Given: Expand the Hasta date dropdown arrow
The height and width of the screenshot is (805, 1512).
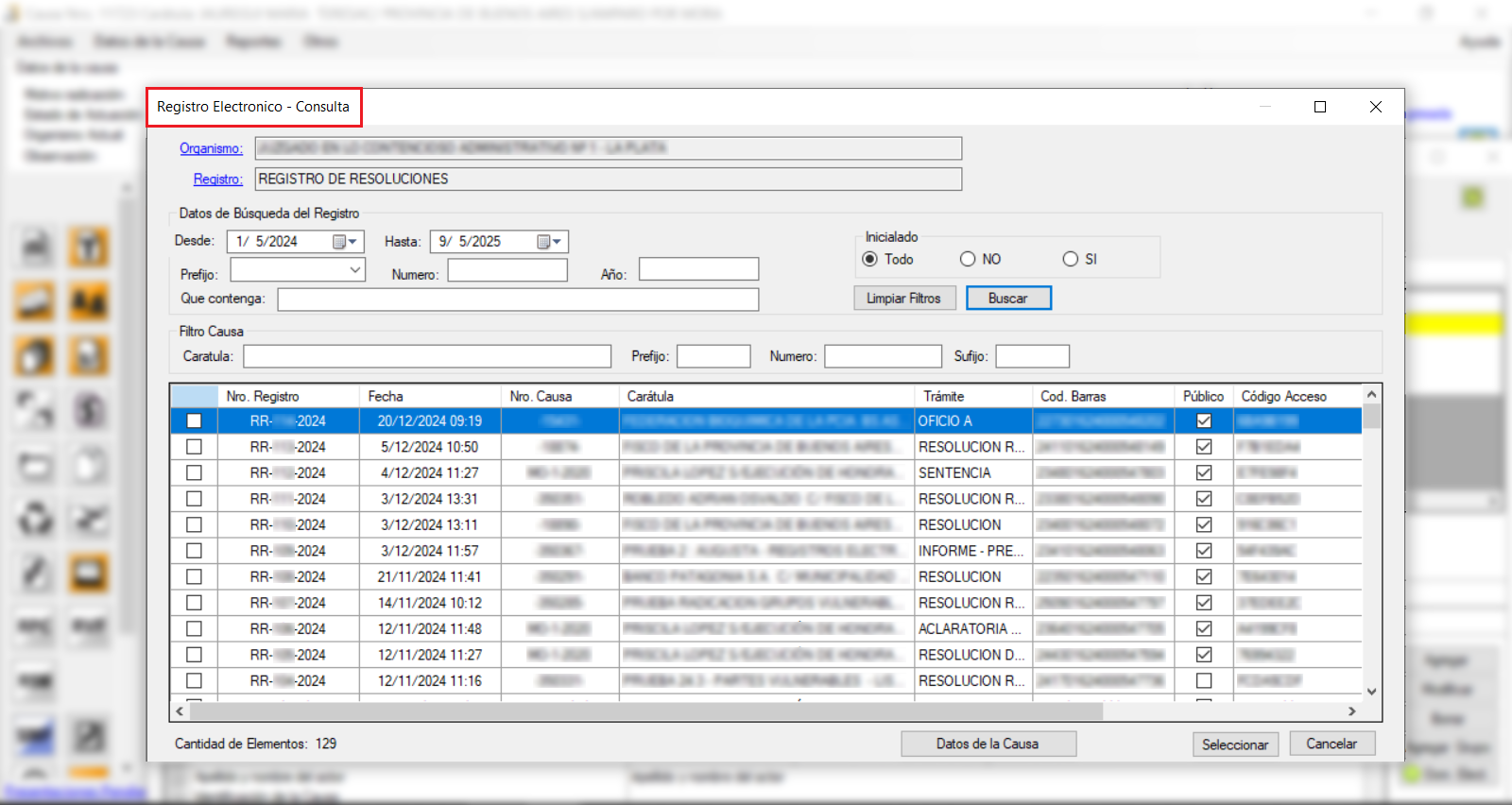Looking at the screenshot, I should coord(558,242).
